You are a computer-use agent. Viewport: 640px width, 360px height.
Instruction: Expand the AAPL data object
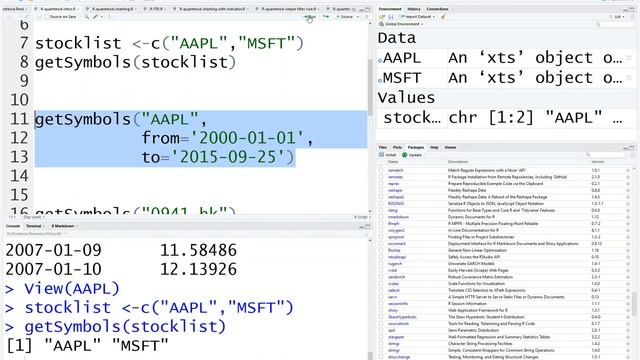380,60
